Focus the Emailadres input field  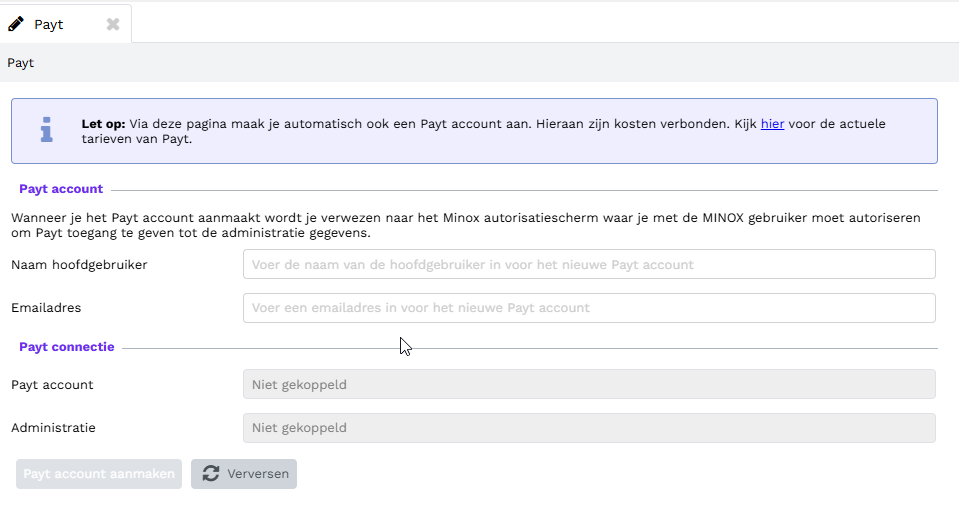(589, 308)
